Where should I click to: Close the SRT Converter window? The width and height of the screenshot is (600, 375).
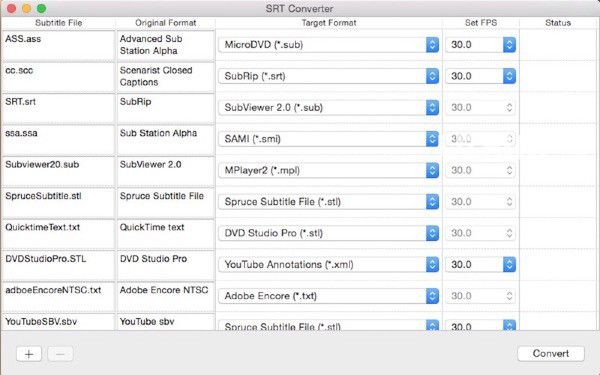tap(11, 8)
